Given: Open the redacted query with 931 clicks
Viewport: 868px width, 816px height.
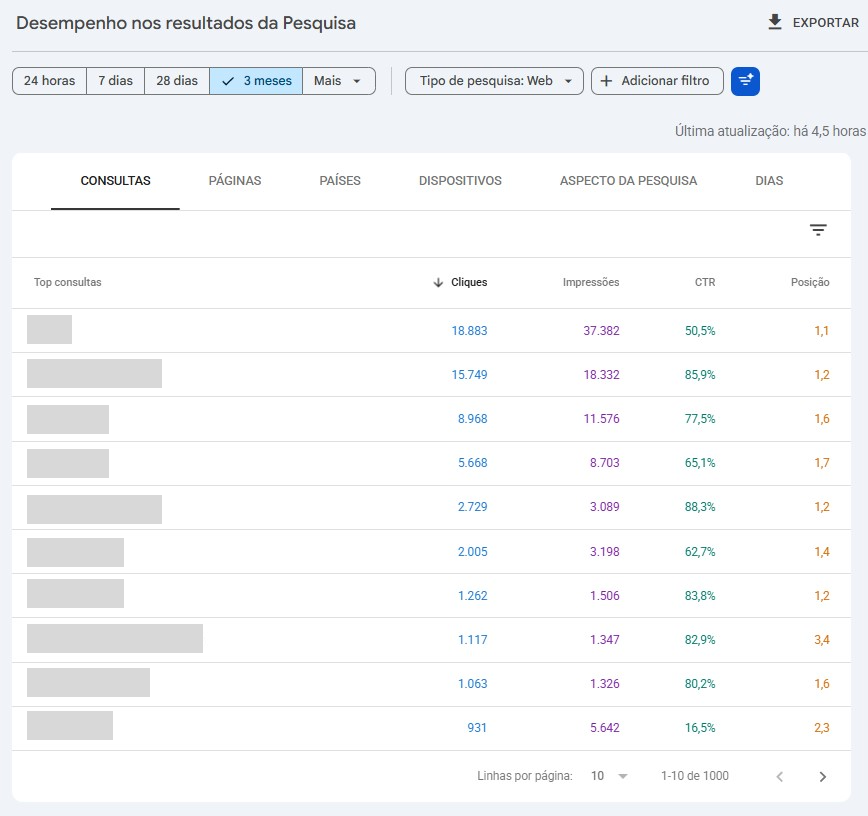Looking at the screenshot, I should click(x=70, y=725).
